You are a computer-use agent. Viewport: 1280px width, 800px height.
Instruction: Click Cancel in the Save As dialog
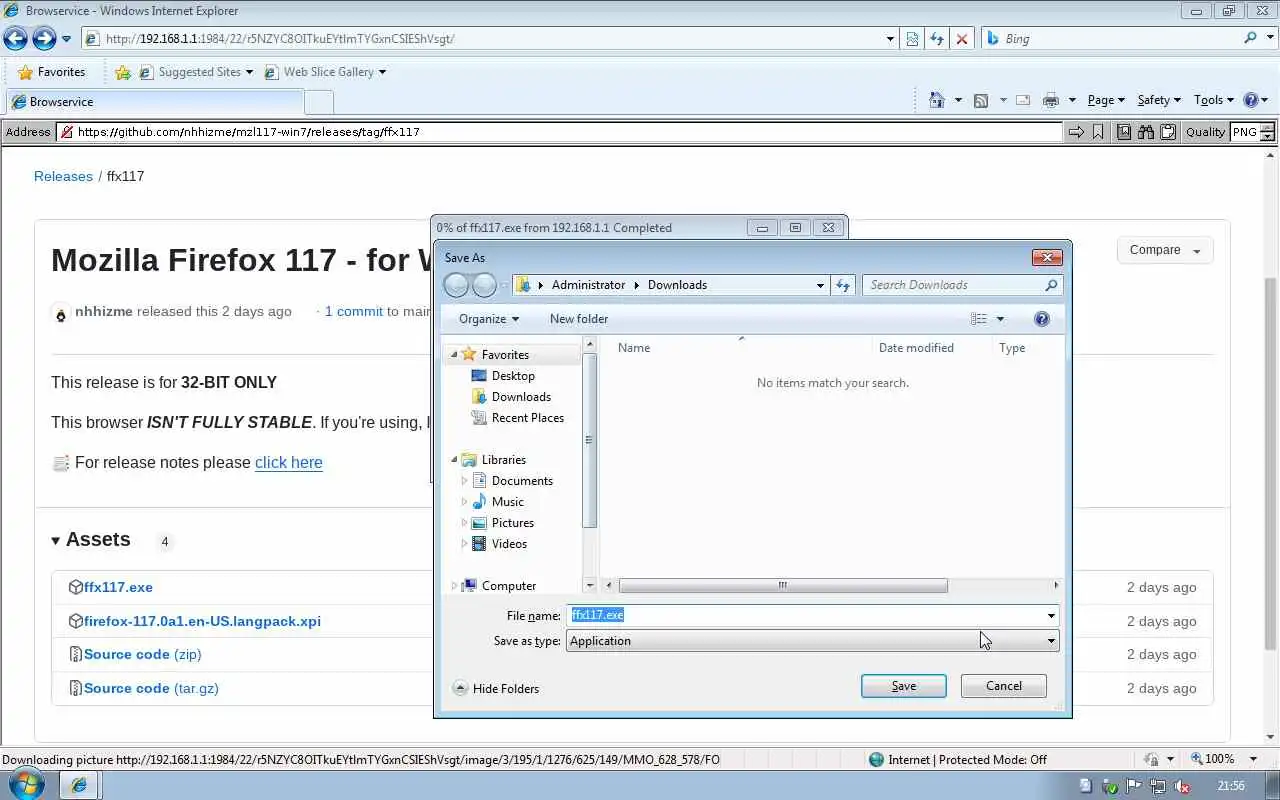1004,686
